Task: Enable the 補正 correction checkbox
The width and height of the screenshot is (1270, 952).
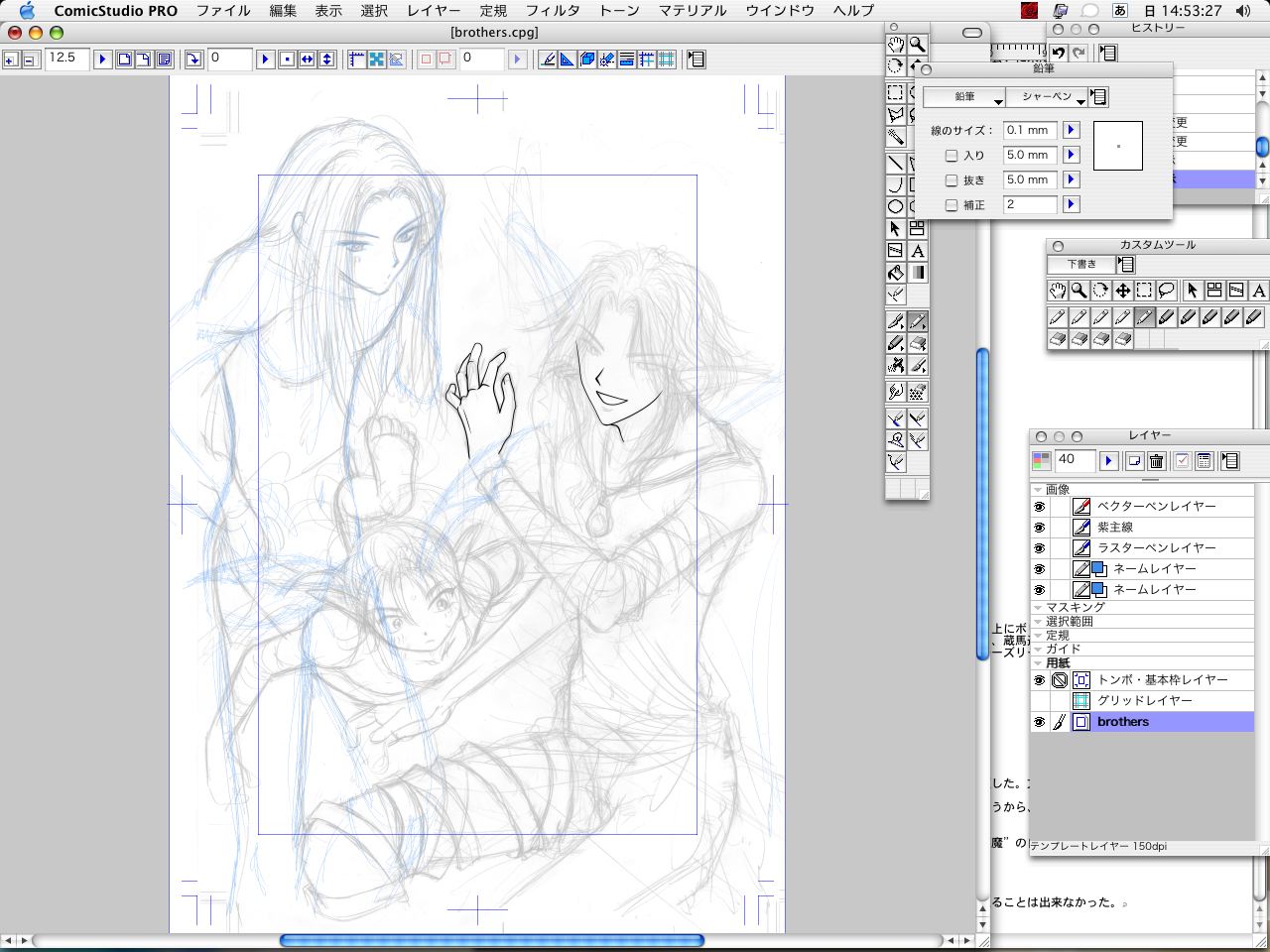Action: point(952,205)
